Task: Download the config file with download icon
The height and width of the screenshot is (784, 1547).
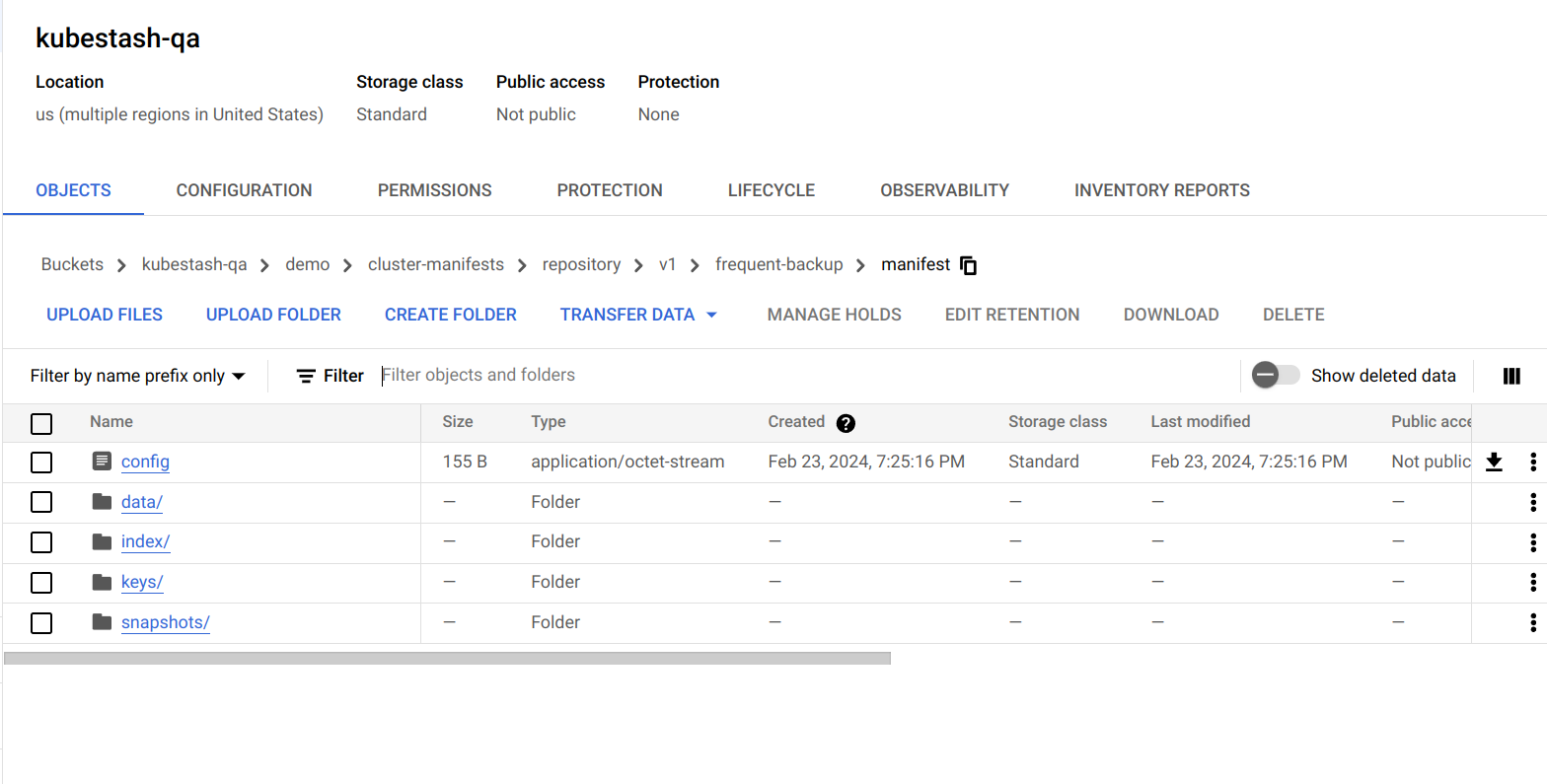Action: (x=1494, y=462)
